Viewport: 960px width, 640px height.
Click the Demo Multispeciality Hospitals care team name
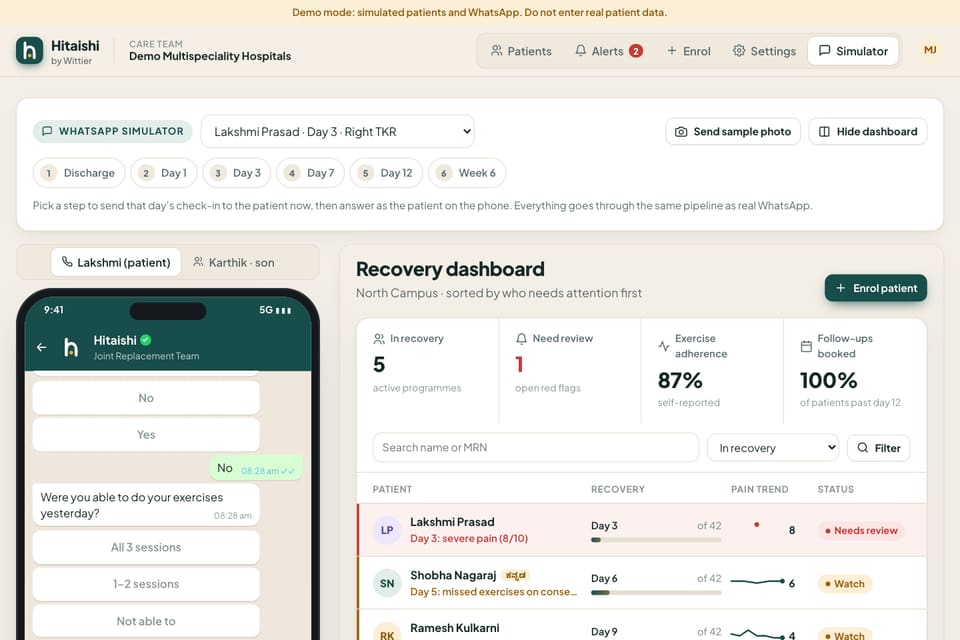(210, 56)
